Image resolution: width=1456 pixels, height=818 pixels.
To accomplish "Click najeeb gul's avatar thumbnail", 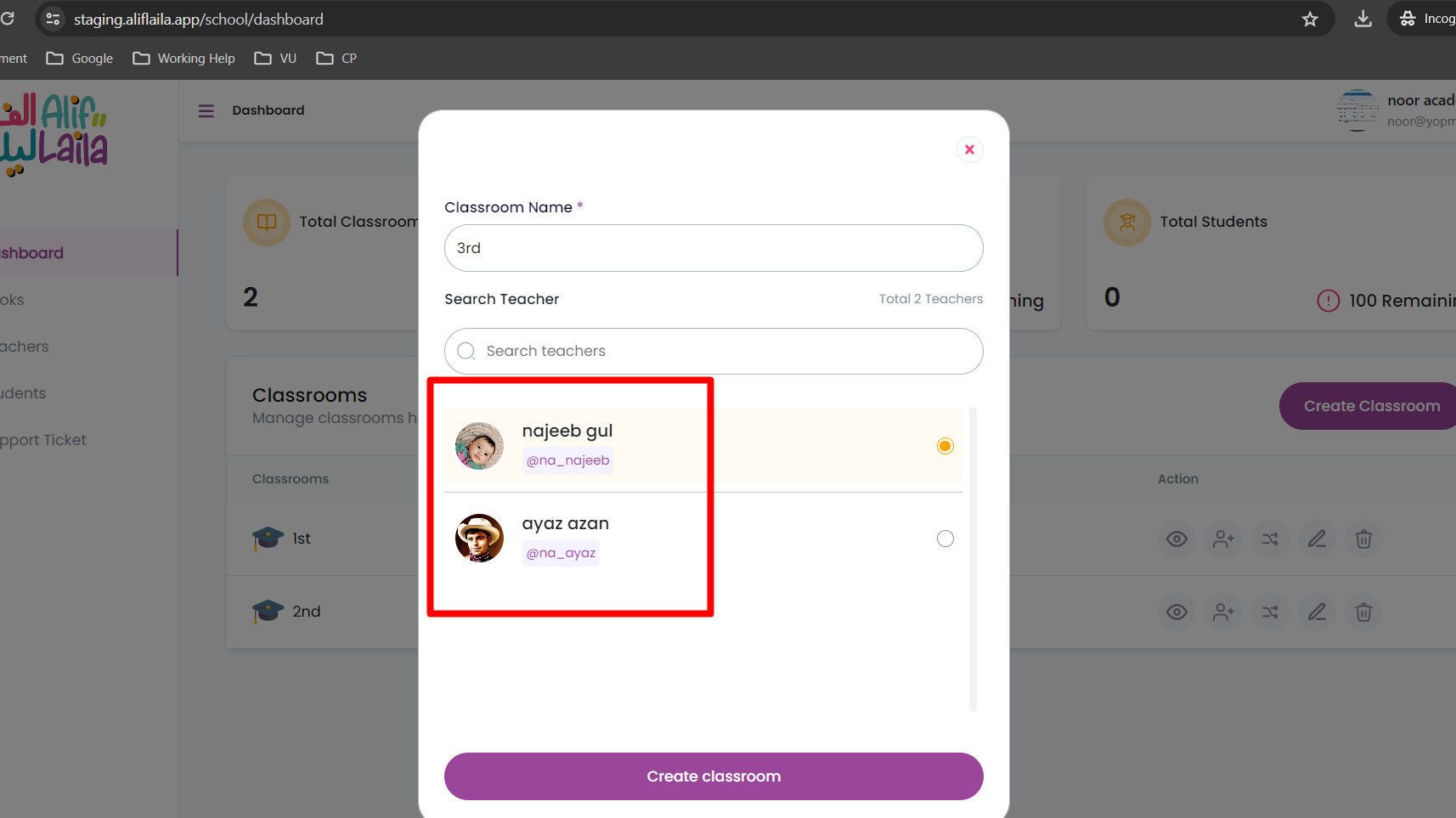I will 479,446.
